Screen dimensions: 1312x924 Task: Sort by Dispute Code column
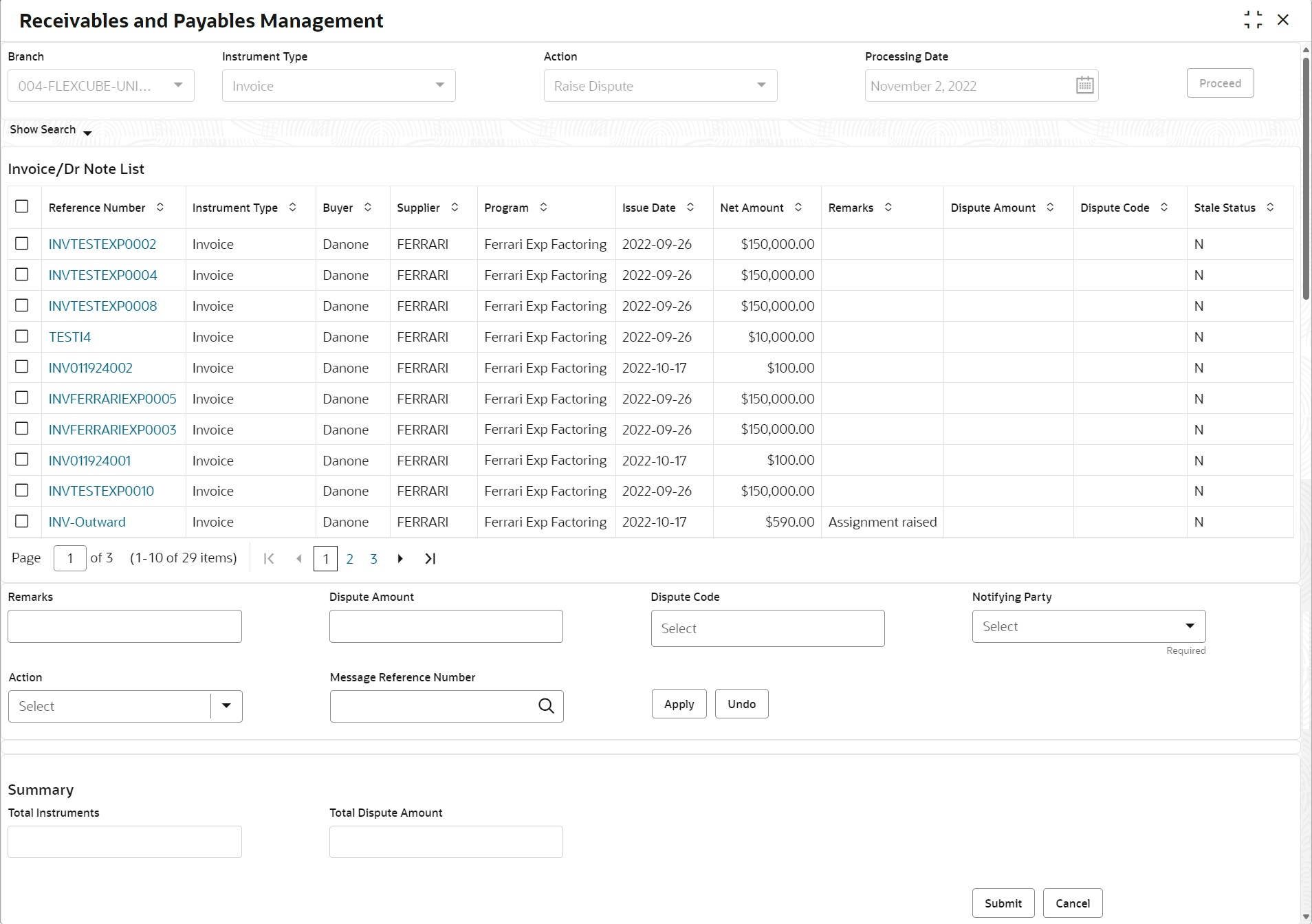pos(1164,207)
